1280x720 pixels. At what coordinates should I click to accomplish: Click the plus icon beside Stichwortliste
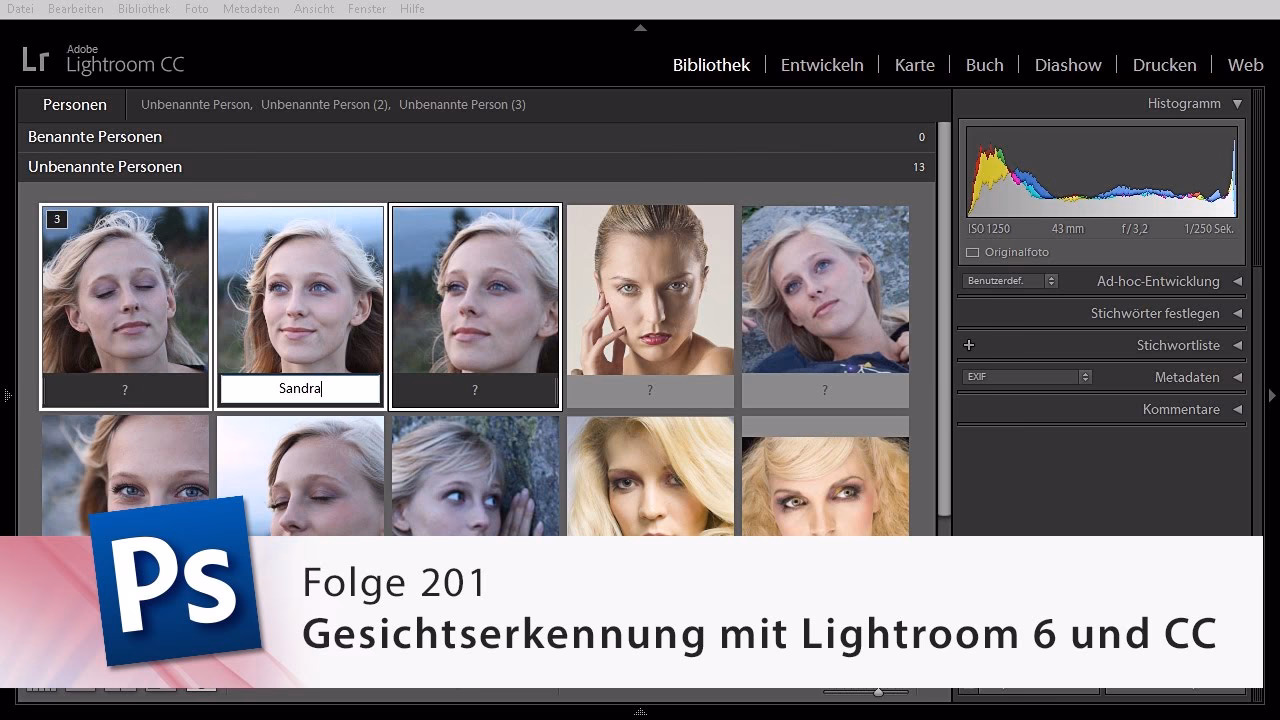click(x=968, y=345)
